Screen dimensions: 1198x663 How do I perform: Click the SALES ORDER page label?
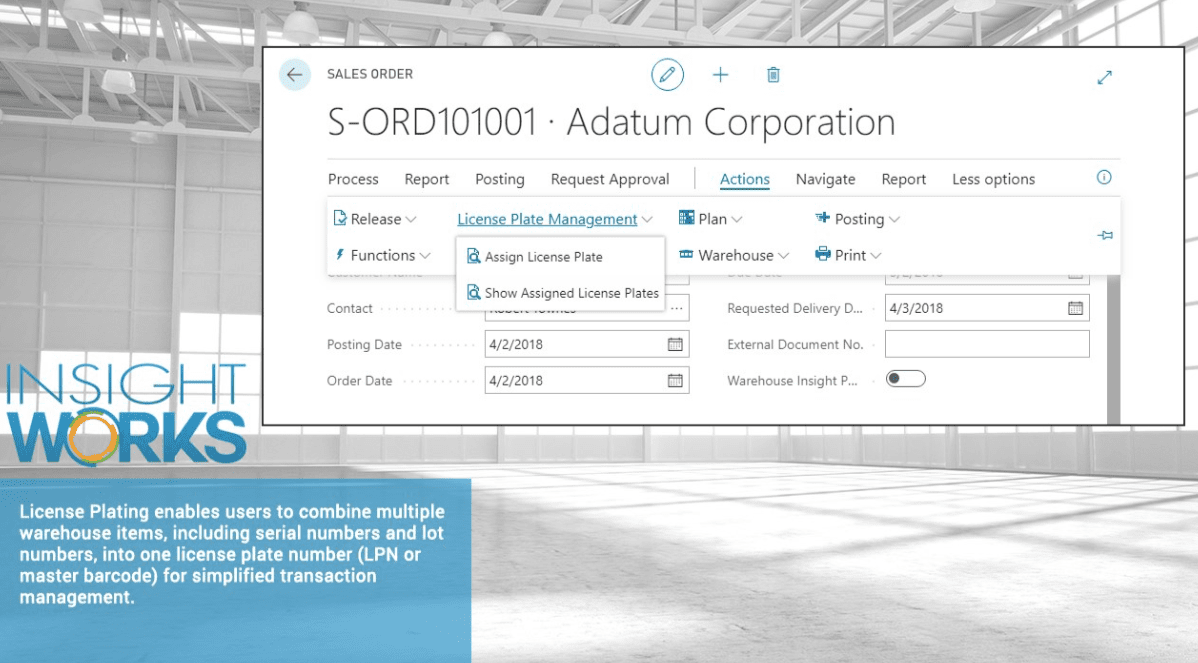tap(370, 74)
